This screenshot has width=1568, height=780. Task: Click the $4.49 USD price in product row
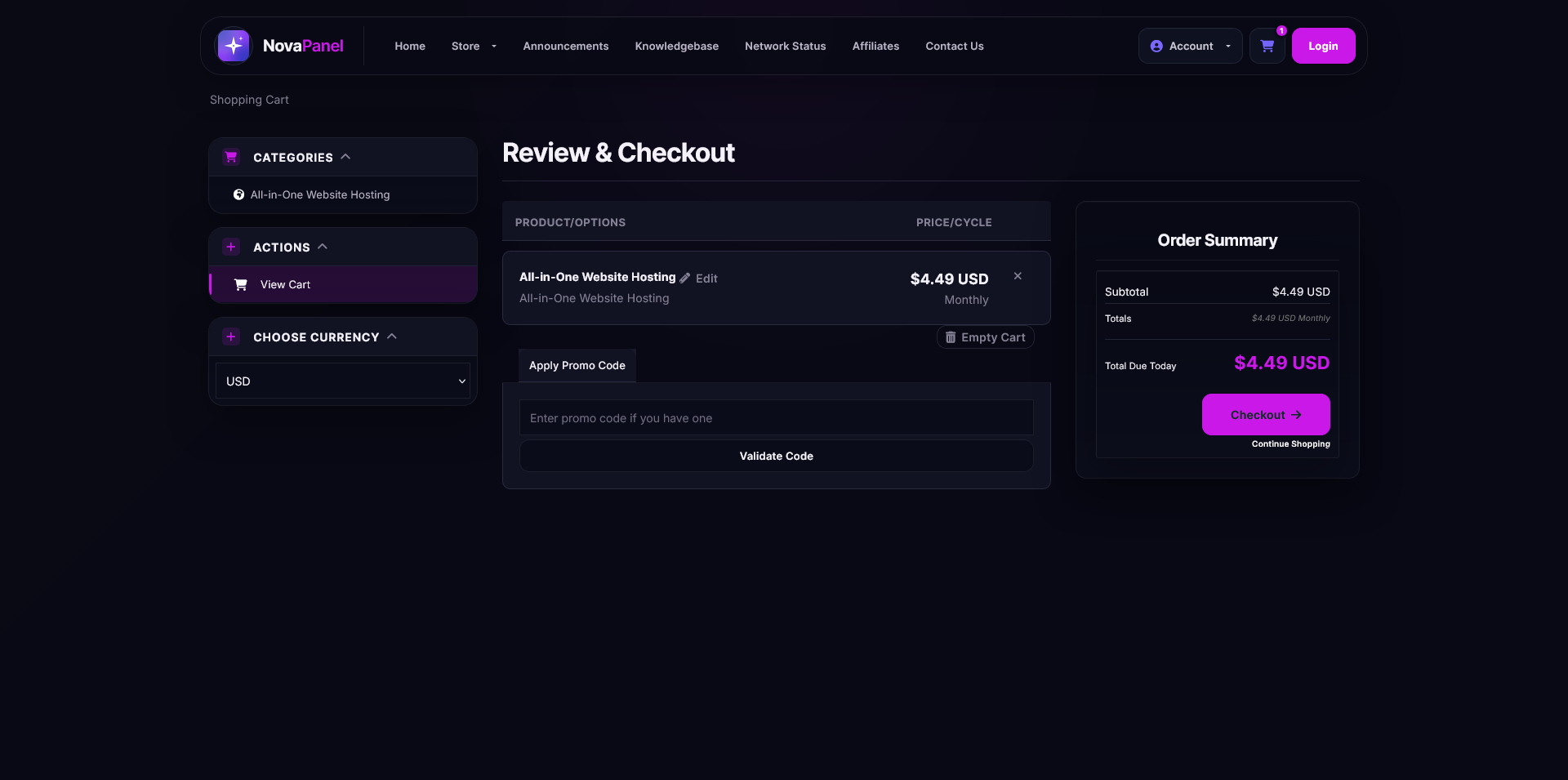[x=949, y=279]
